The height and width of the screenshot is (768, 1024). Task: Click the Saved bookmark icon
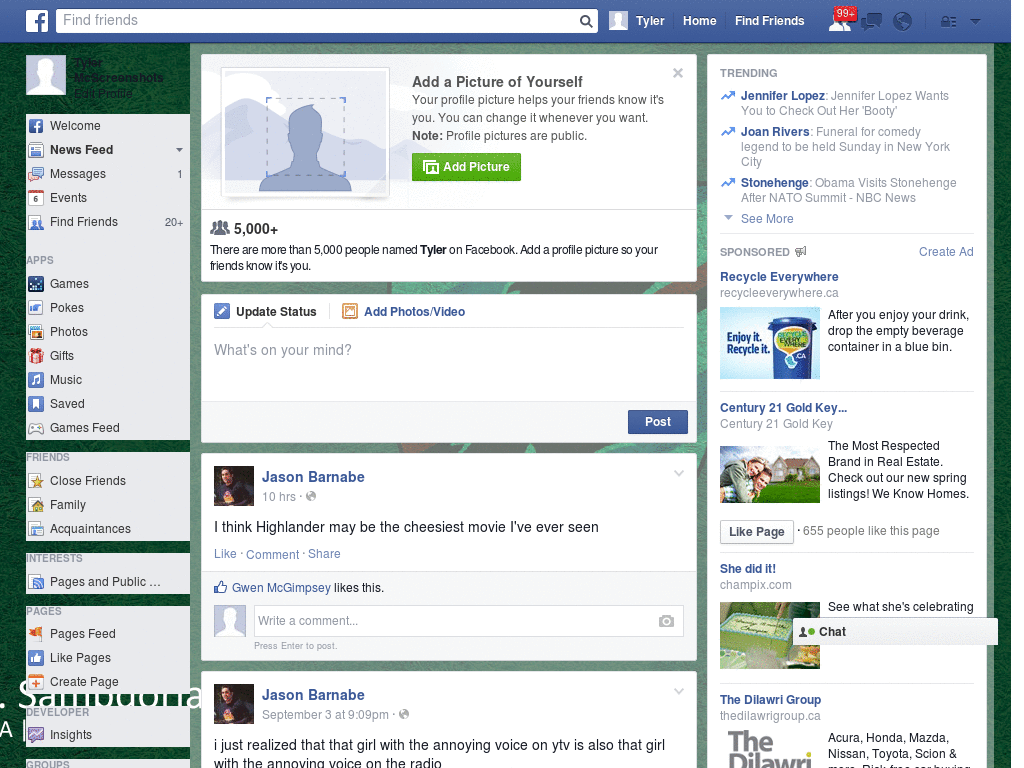36,404
